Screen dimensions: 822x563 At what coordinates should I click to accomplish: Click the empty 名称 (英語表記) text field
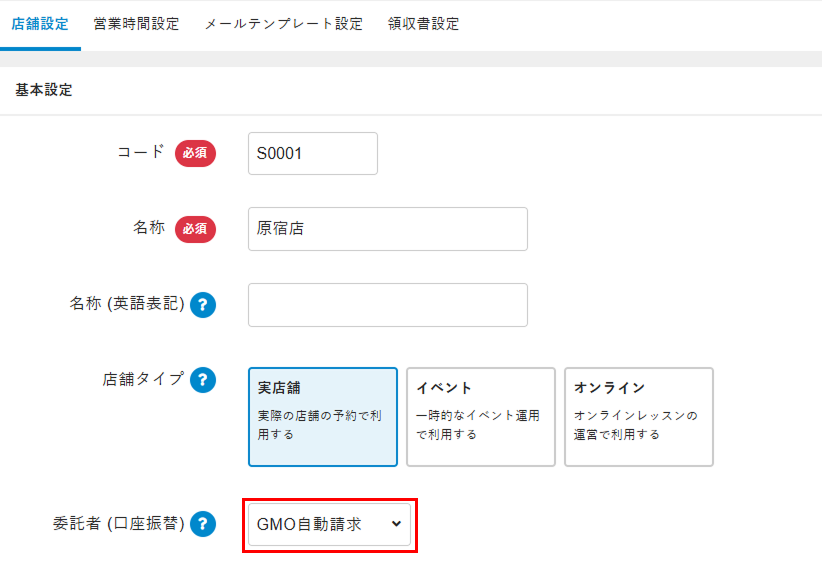coord(387,305)
